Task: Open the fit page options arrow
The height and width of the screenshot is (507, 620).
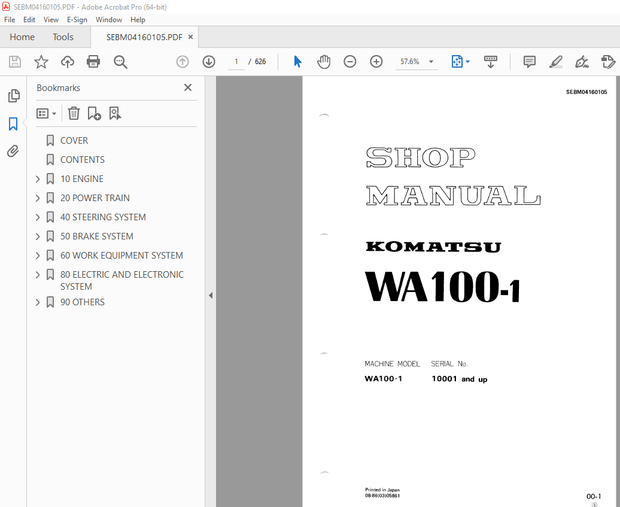Action: coord(468,62)
